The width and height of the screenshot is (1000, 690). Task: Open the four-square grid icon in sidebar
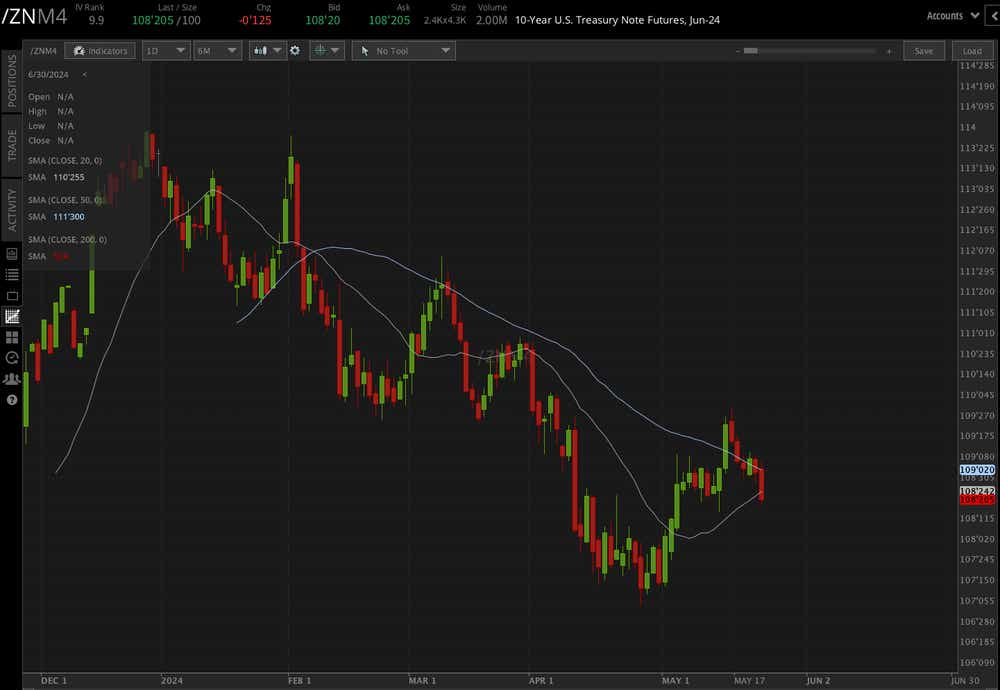[11, 337]
